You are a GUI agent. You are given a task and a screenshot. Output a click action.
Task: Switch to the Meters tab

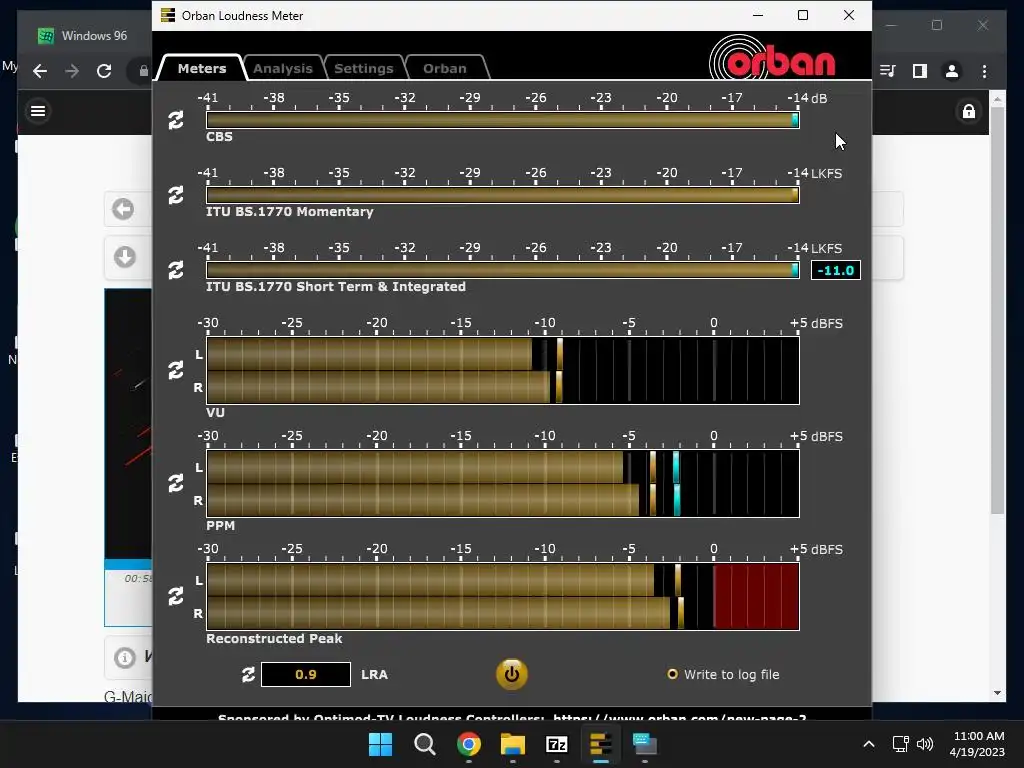(x=202, y=68)
